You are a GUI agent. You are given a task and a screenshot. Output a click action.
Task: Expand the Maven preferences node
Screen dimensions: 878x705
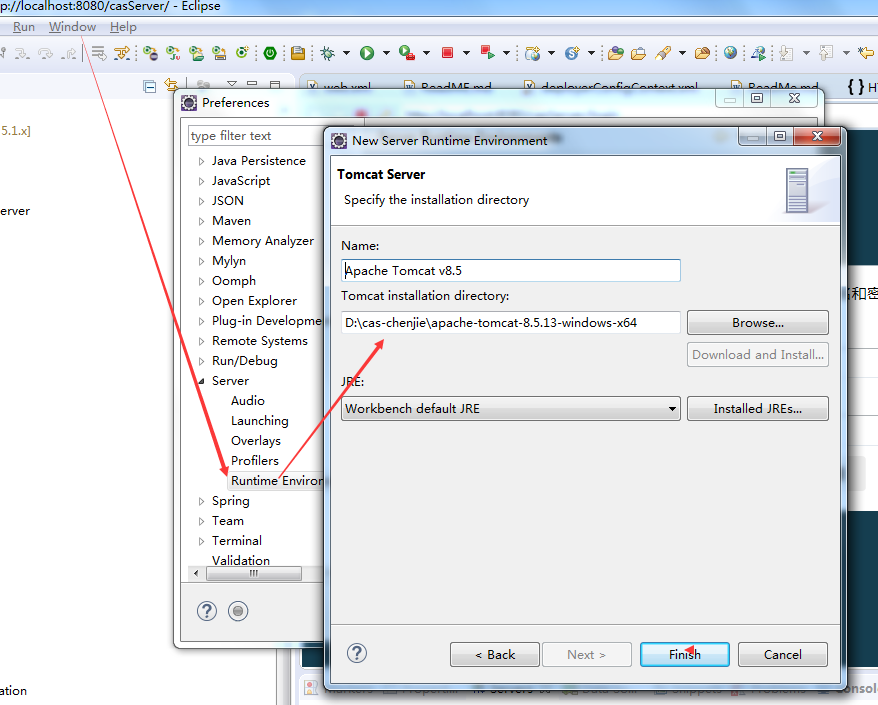tap(202, 221)
